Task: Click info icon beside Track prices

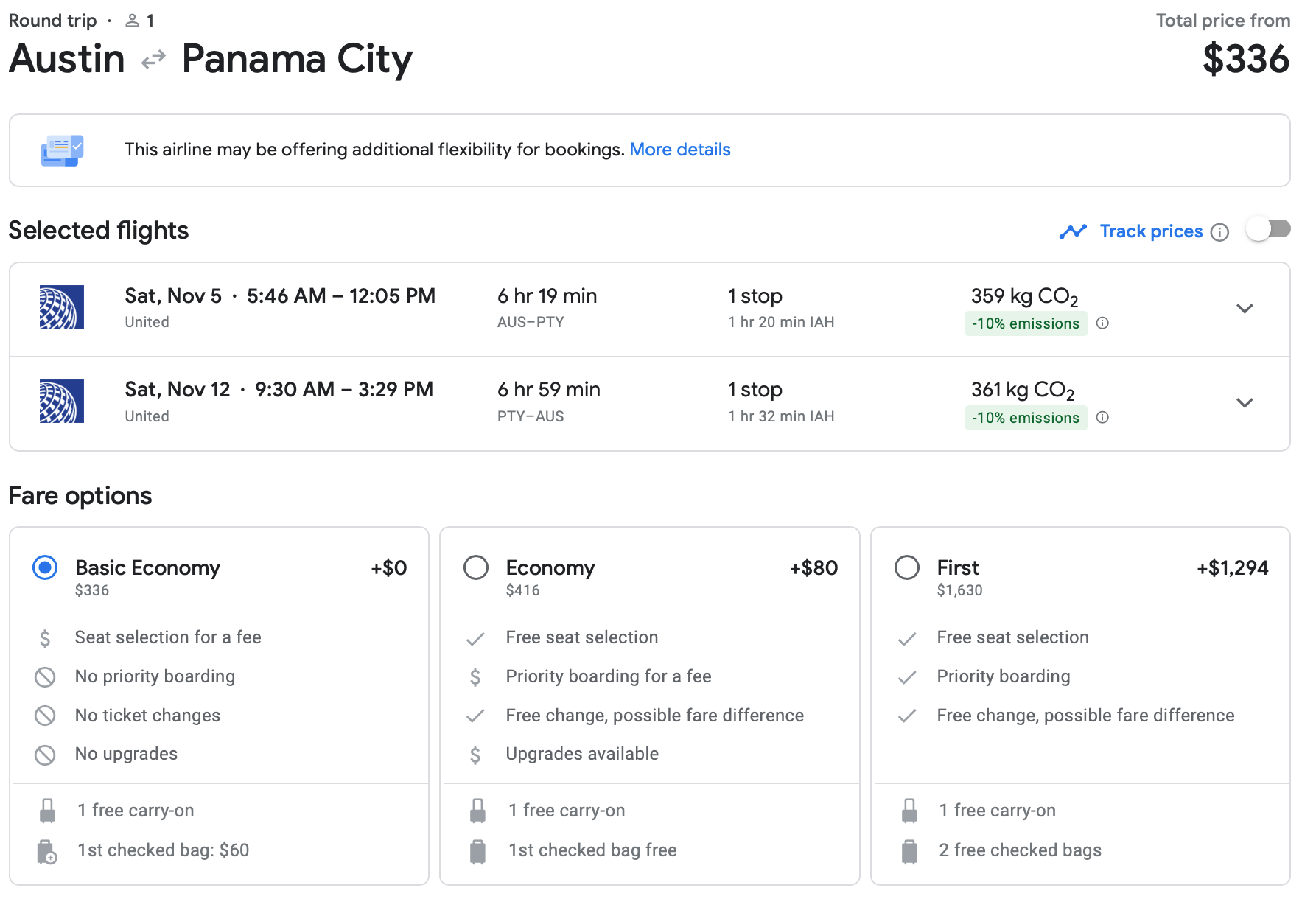Action: (x=1220, y=232)
